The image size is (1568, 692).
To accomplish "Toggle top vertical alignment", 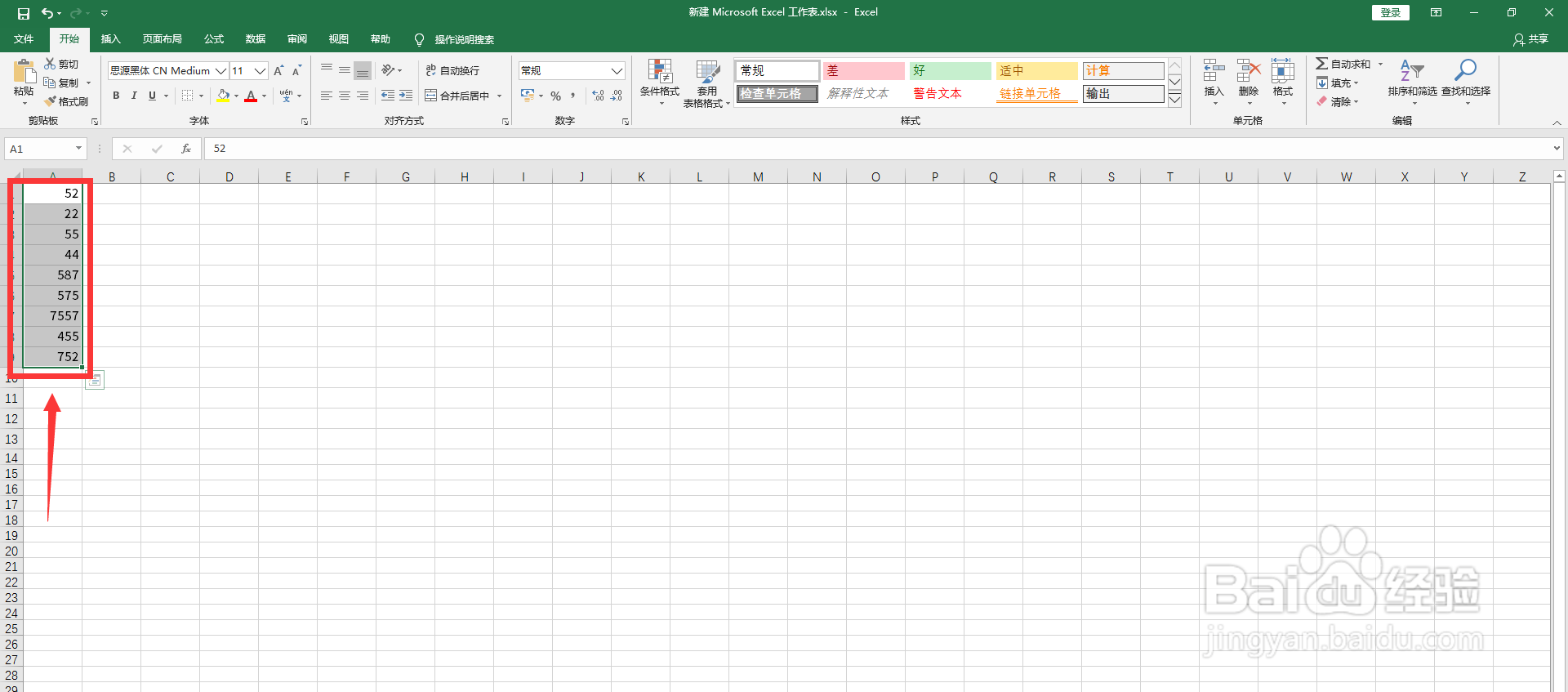I will [327, 70].
